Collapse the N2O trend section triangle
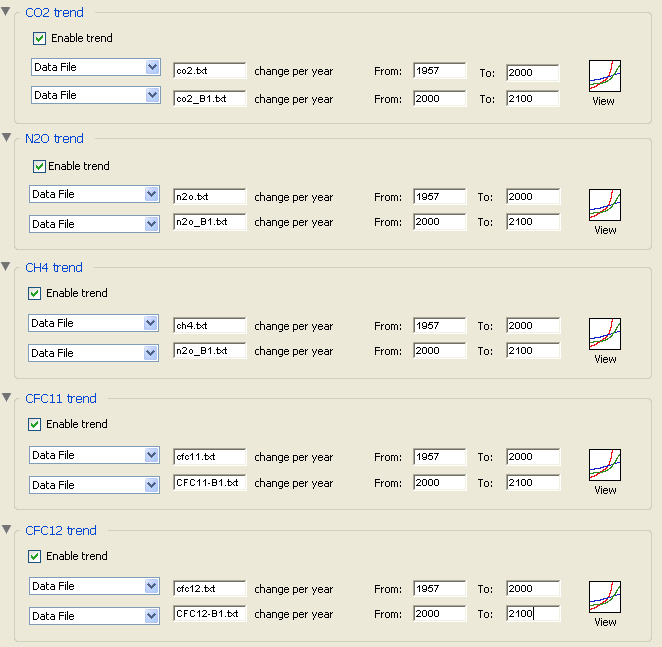662x647 pixels. point(7,138)
